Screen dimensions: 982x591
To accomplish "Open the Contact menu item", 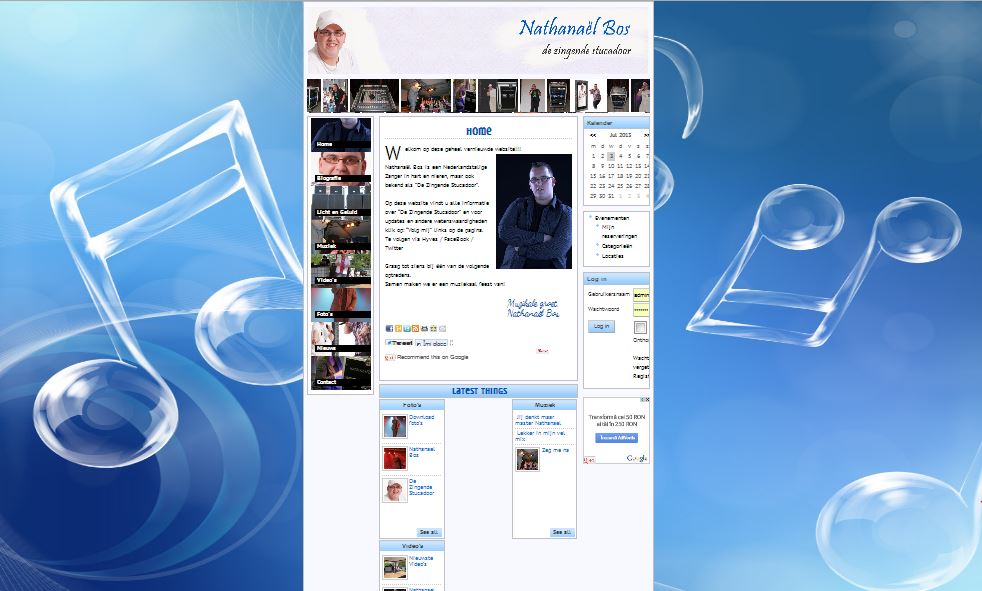I will coord(341,372).
